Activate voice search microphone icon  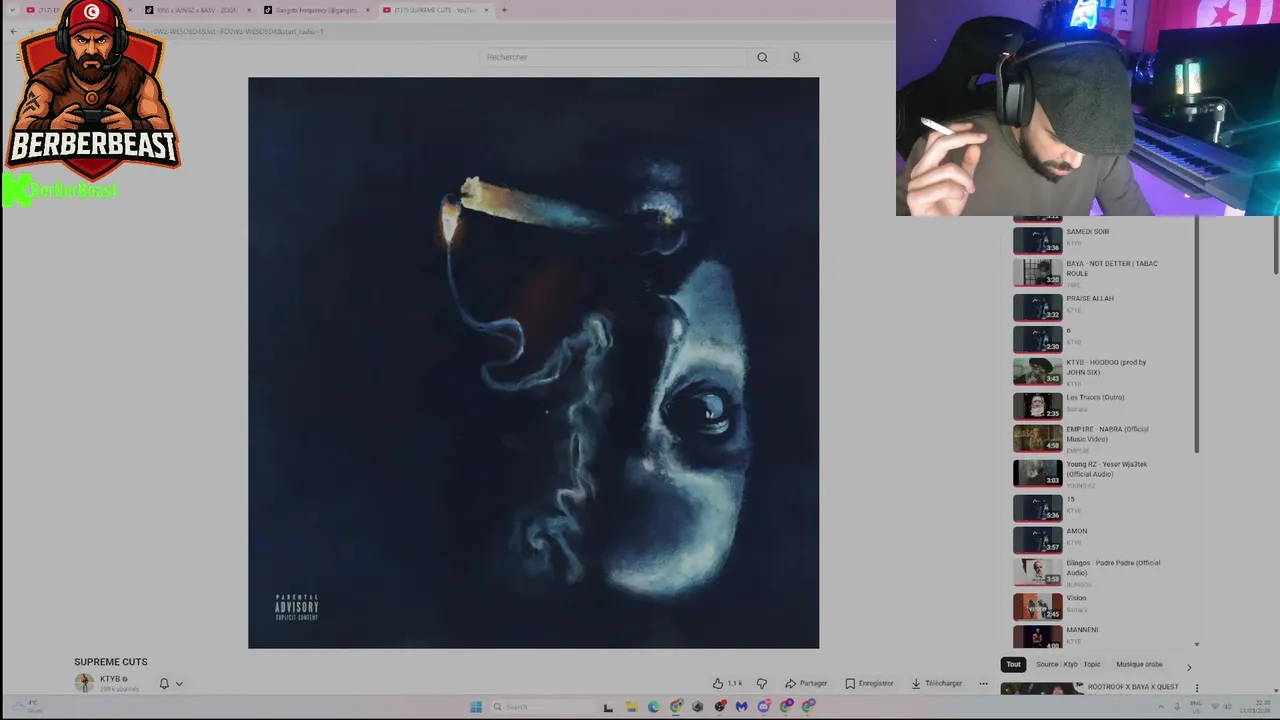tap(796, 57)
